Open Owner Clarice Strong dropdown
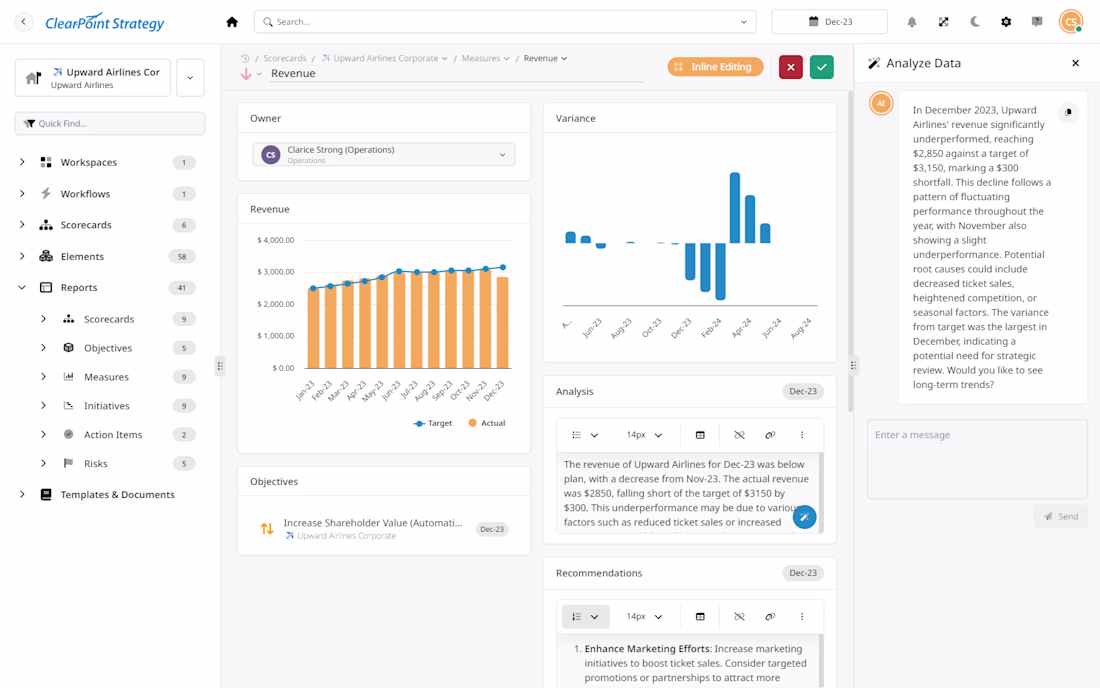This screenshot has width=1100, height=688. click(384, 154)
